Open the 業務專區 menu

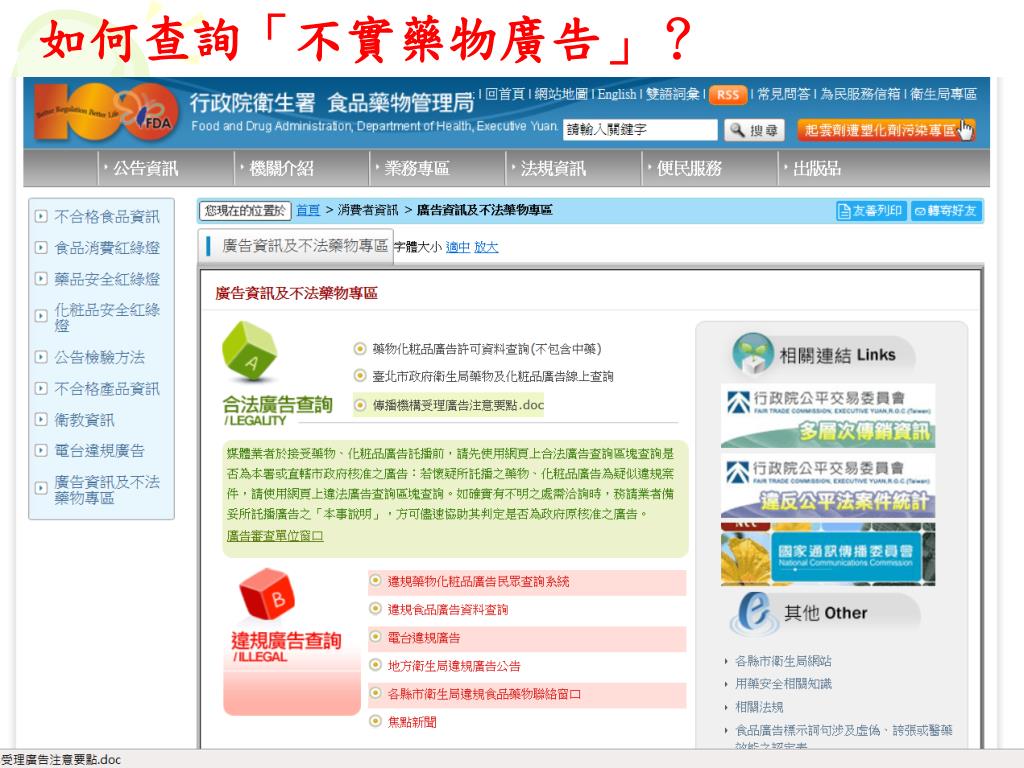[417, 169]
